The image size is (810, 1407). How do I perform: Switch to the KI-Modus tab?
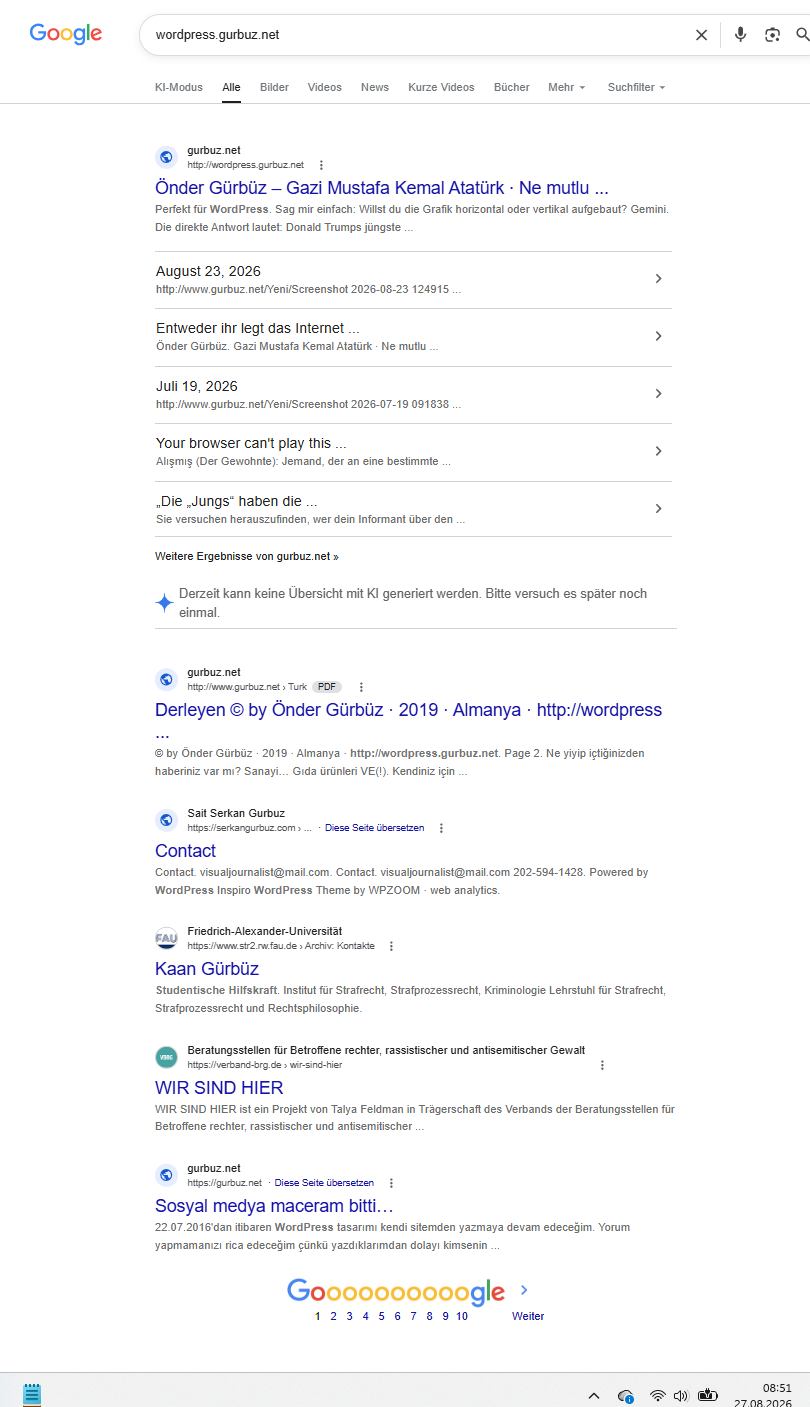[179, 87]
